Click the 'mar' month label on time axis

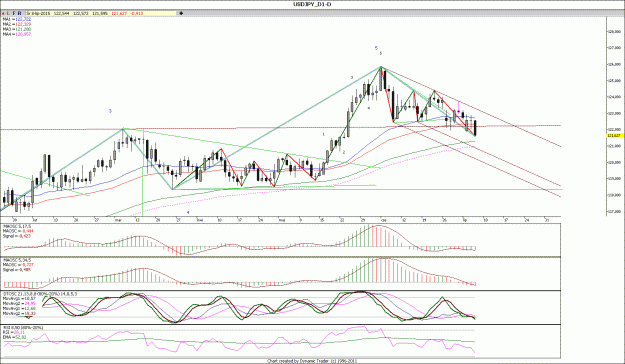[118, 220]
